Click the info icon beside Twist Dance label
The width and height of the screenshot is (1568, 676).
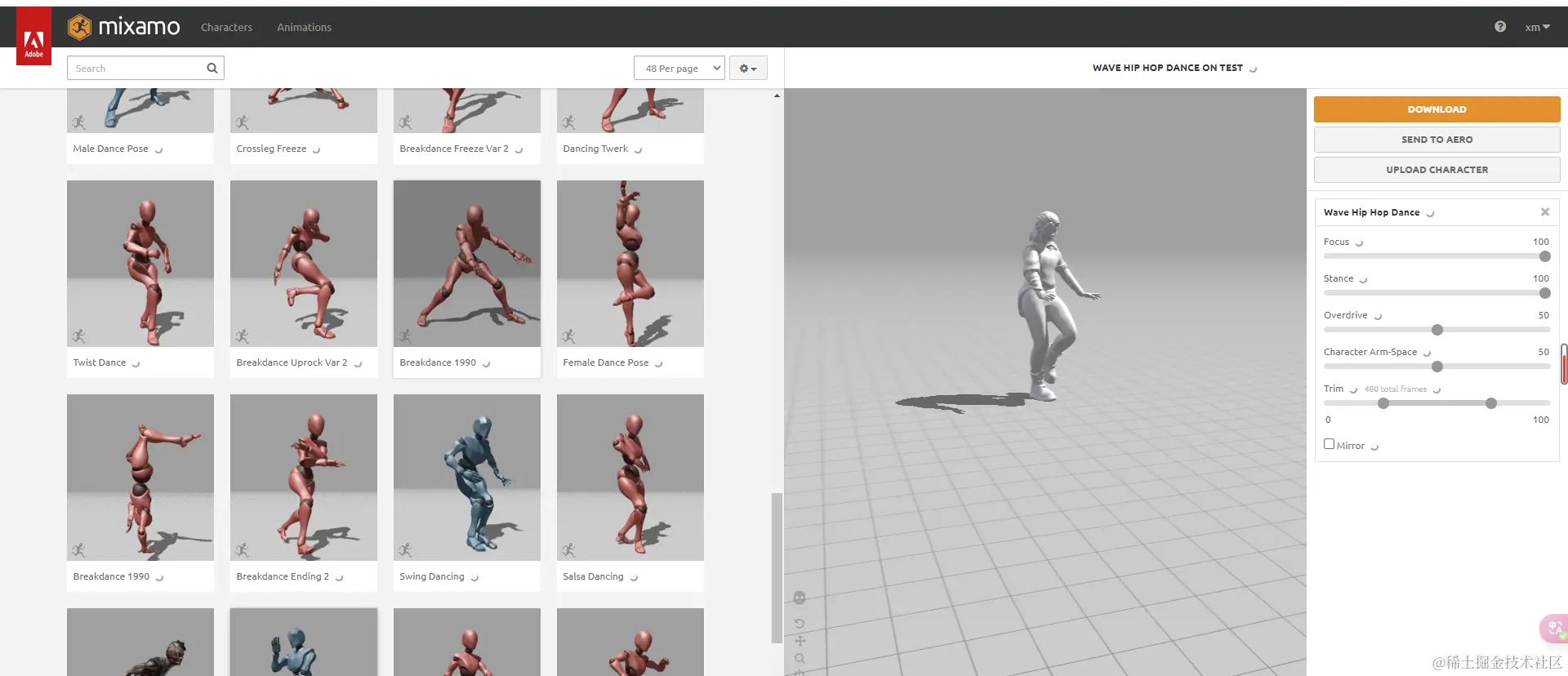pos(136,364)
